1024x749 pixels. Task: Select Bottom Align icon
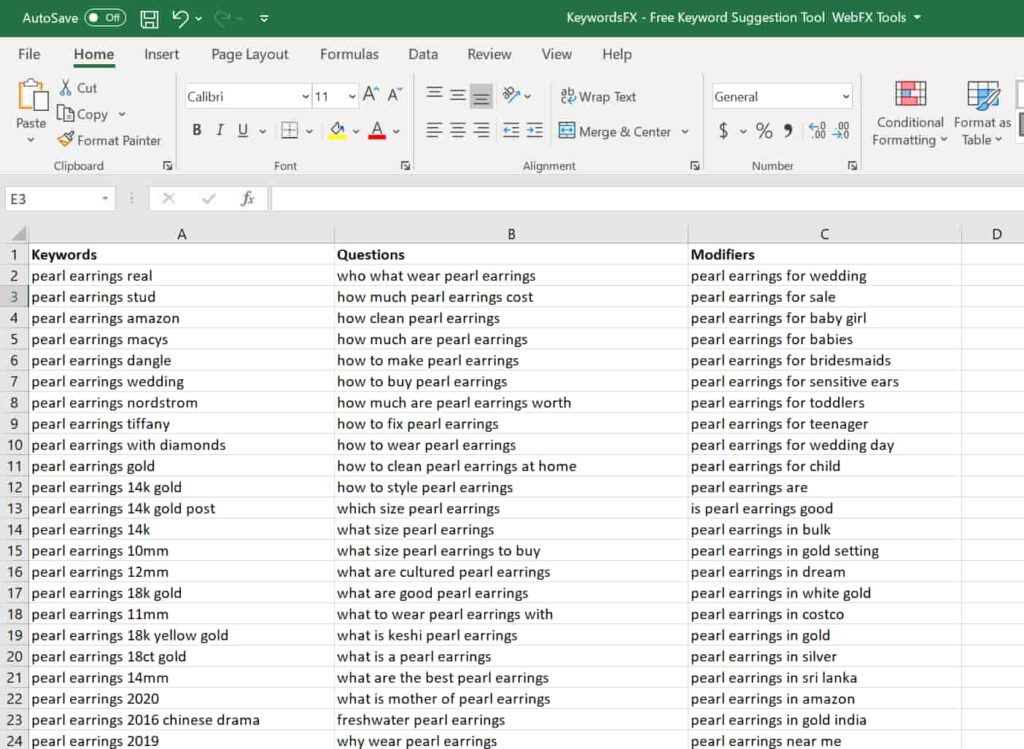click(481, 97)
